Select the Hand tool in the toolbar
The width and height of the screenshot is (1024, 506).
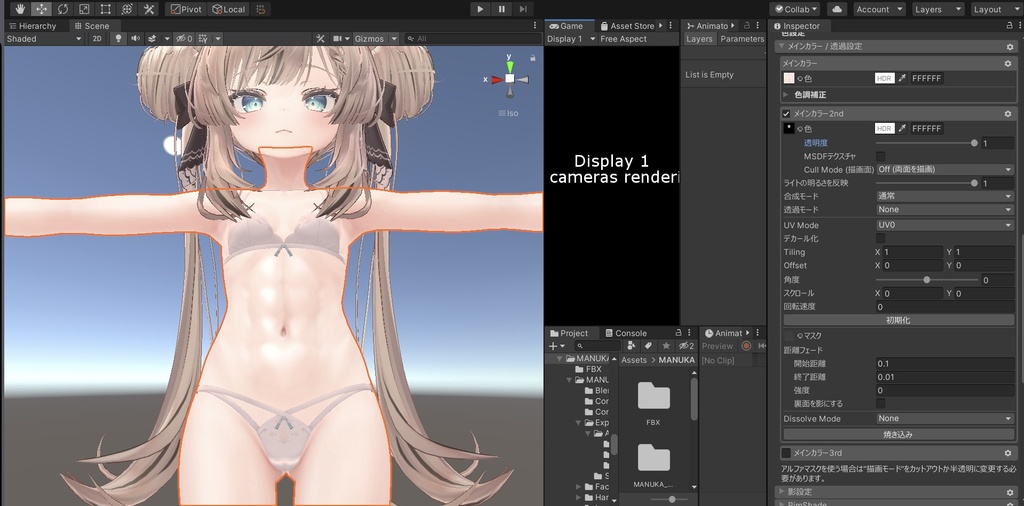pos(20,9)
